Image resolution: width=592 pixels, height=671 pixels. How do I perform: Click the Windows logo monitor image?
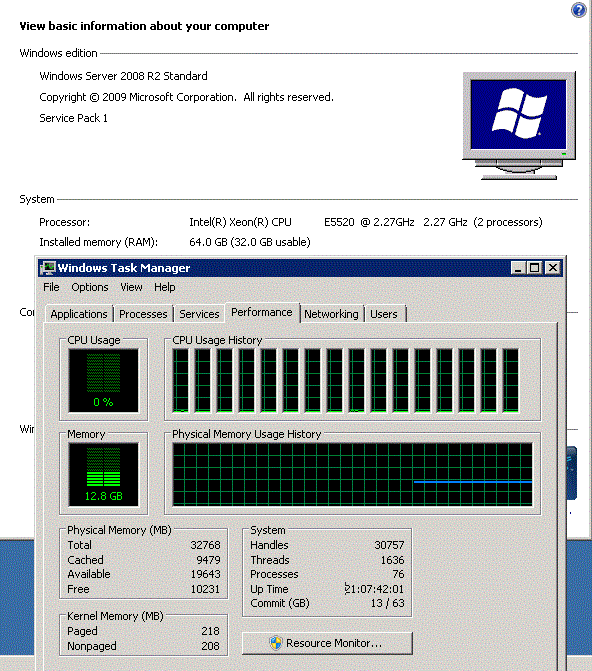(x=519, y=125)
